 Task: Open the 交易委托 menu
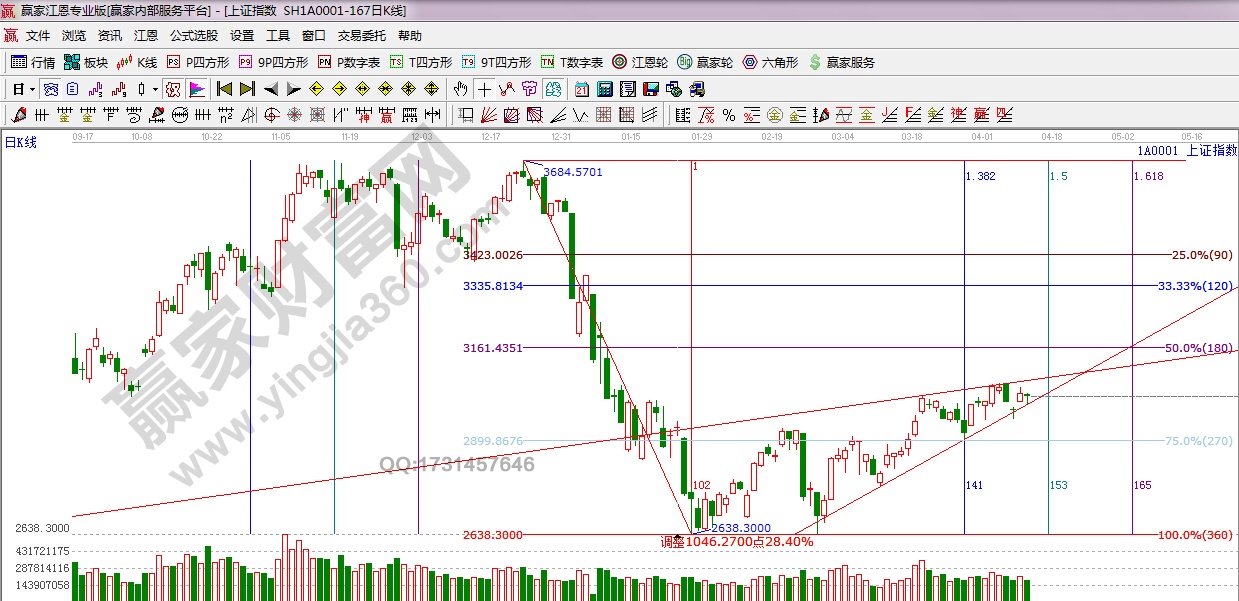click(x=361, y=35)
